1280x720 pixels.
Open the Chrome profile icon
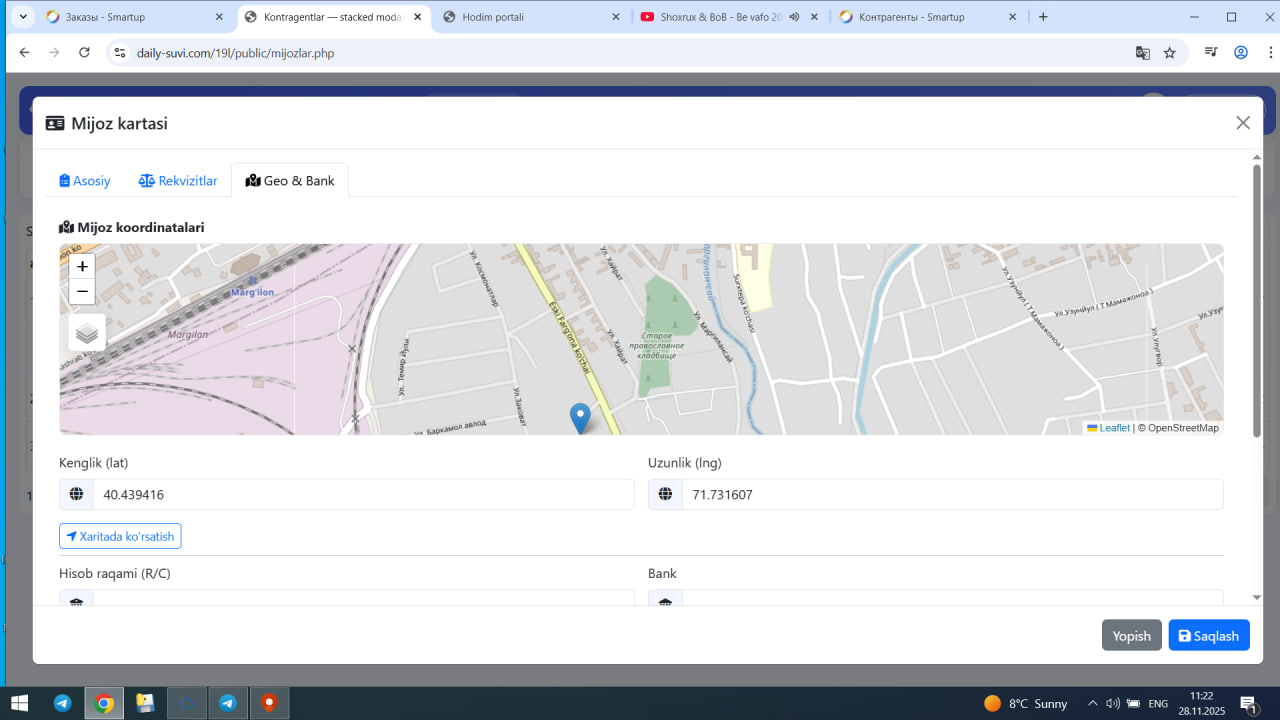point(1241,53)
